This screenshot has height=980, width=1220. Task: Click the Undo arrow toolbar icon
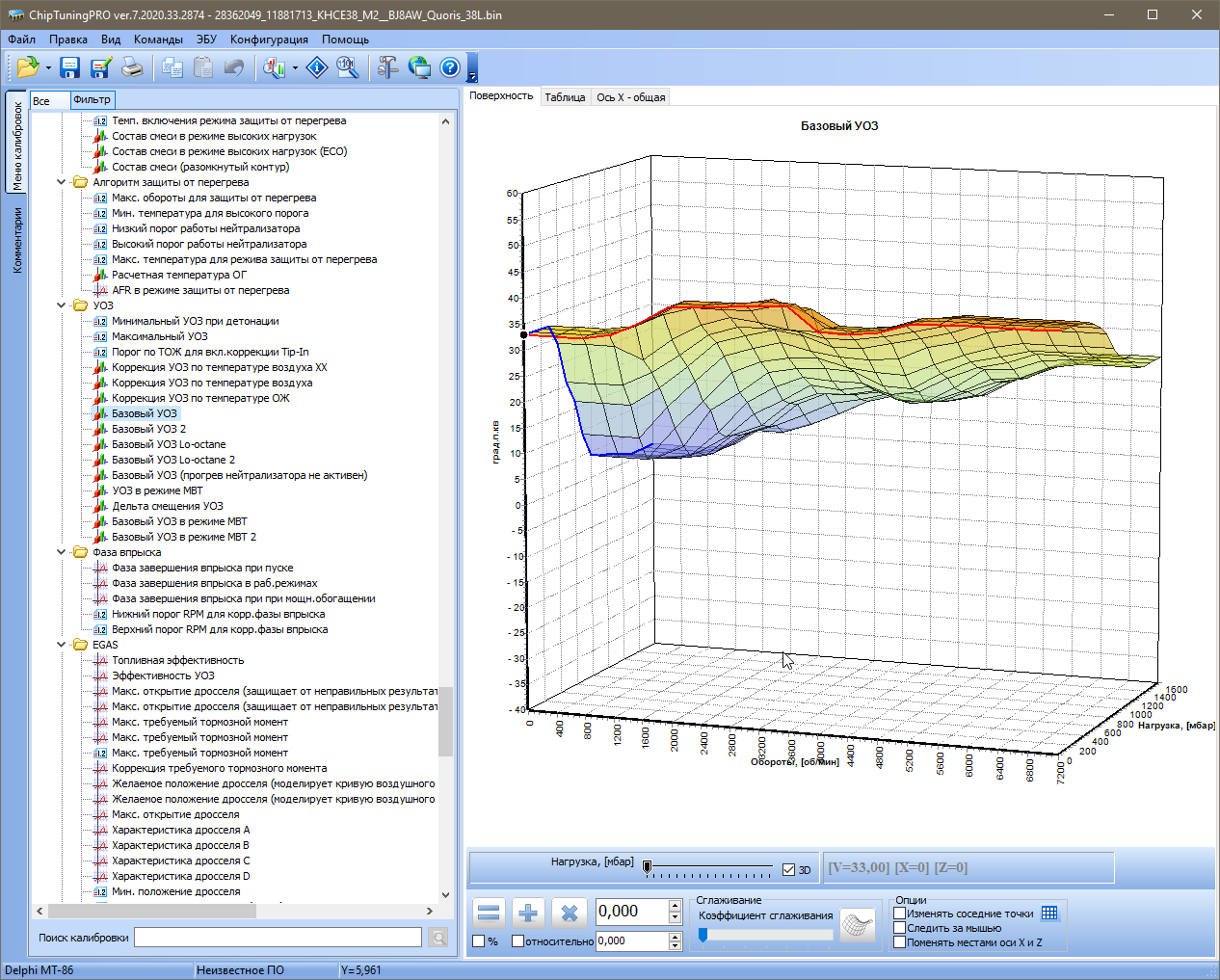233,67
